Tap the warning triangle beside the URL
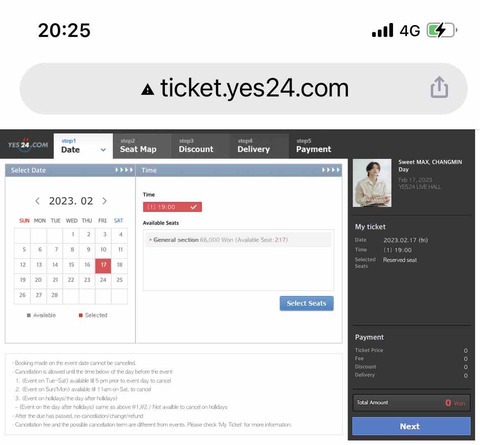Image resolution: width=480 pixels, height=445 pixels. 147,89
